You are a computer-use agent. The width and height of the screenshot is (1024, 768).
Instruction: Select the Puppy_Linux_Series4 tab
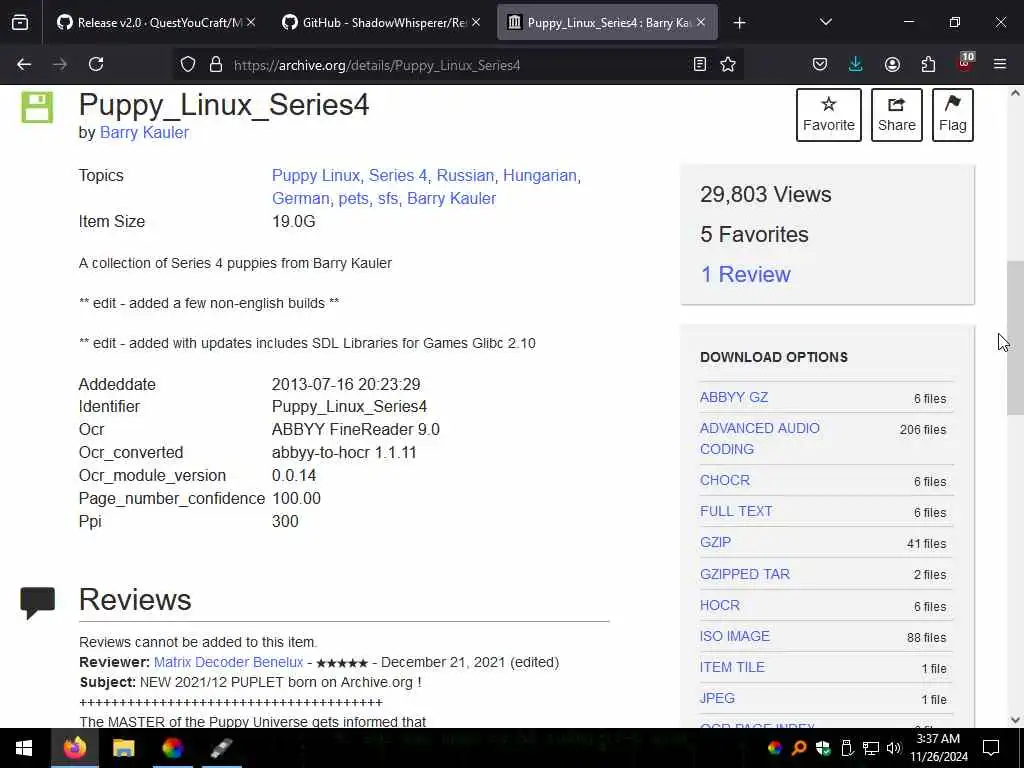607,23
